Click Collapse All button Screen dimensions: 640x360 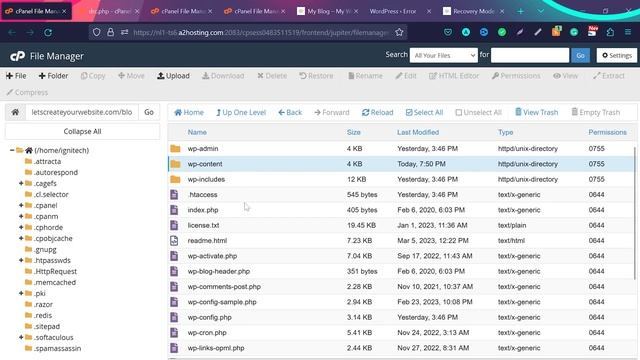[x=82, y=131]
